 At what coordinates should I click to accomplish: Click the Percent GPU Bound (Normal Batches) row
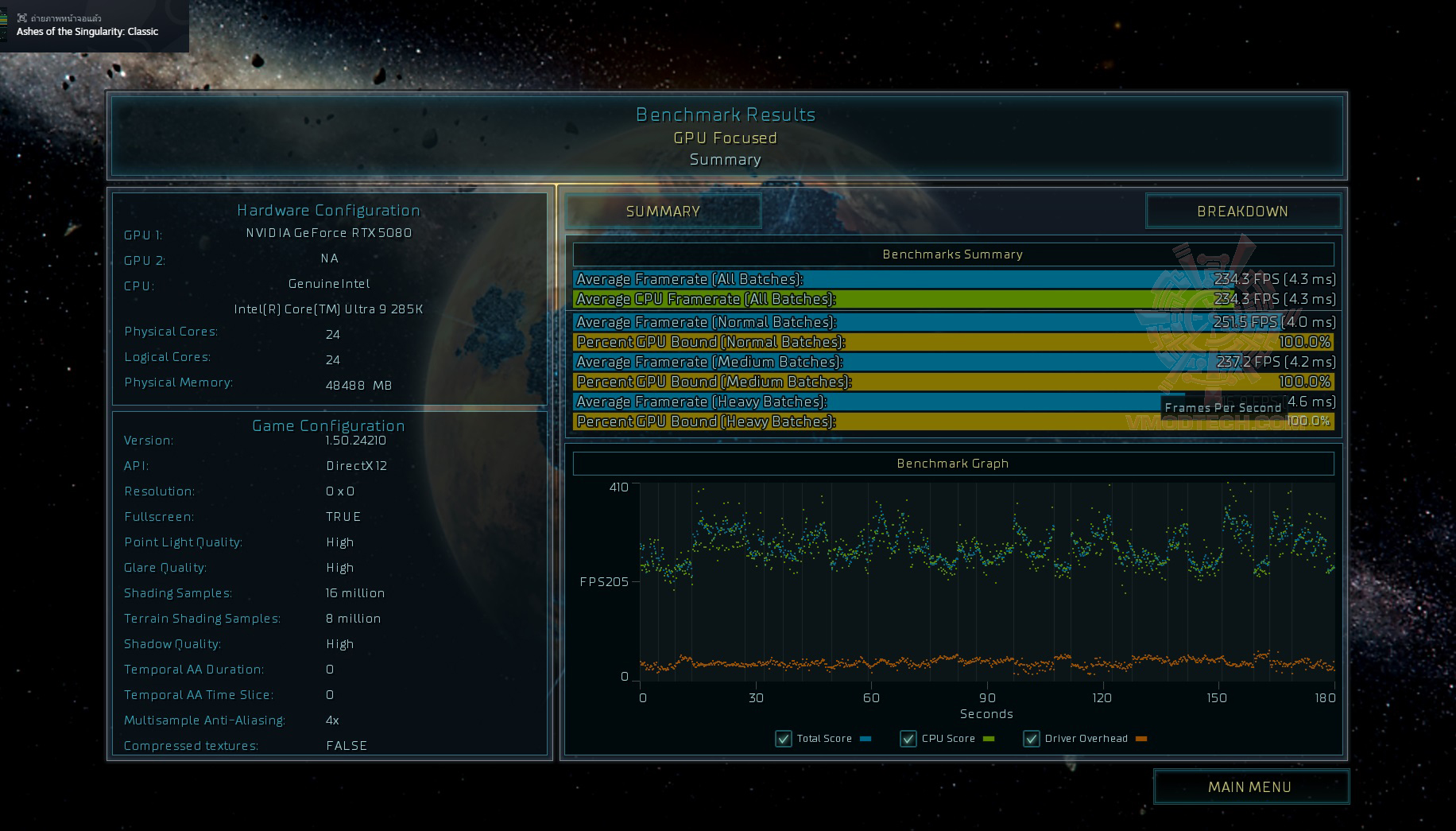954,342
